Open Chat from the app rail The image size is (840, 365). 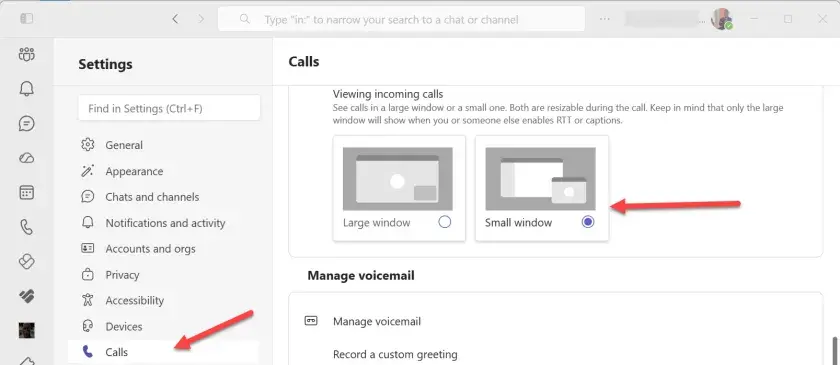26,124
